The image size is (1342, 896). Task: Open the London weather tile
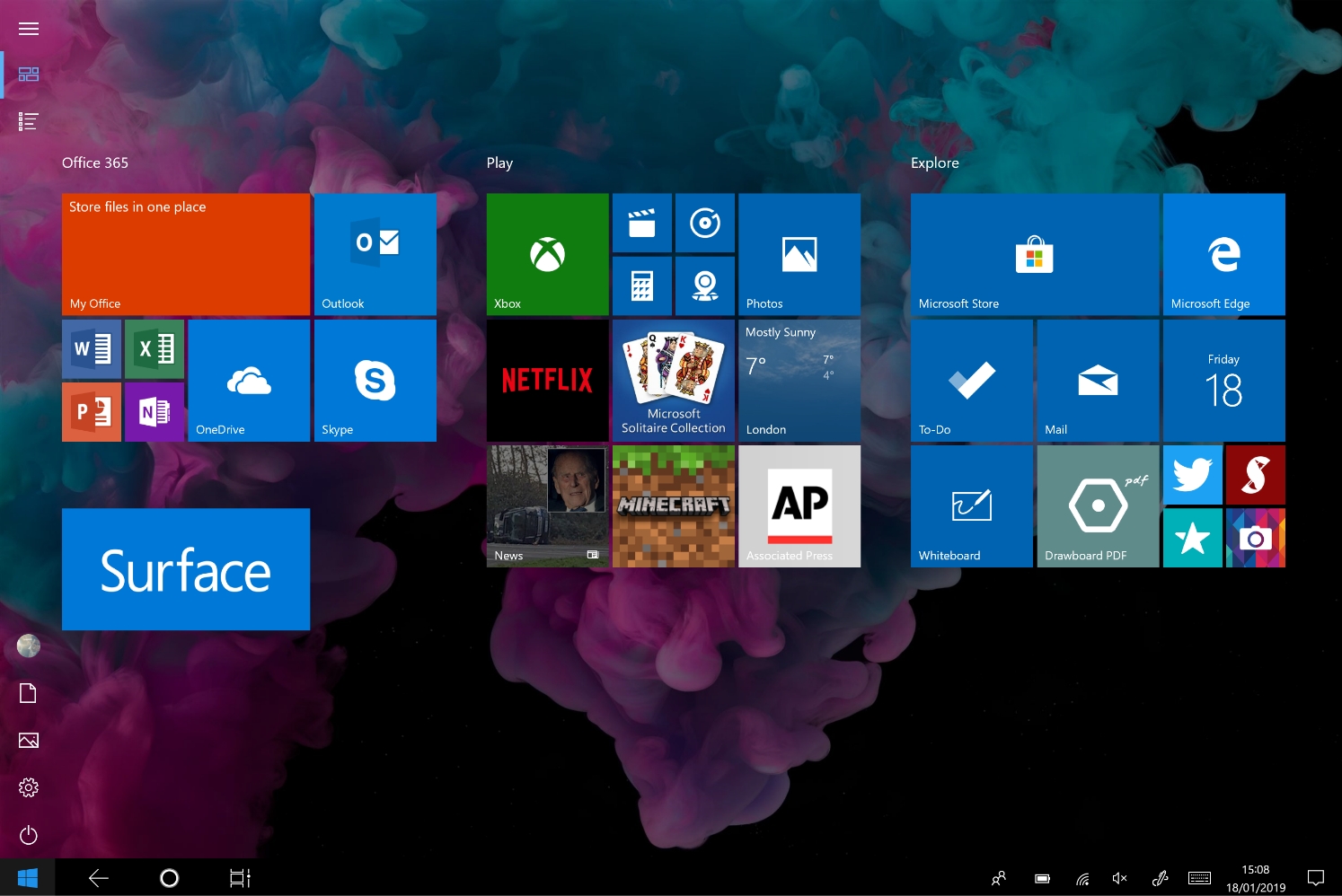(799, 380)
